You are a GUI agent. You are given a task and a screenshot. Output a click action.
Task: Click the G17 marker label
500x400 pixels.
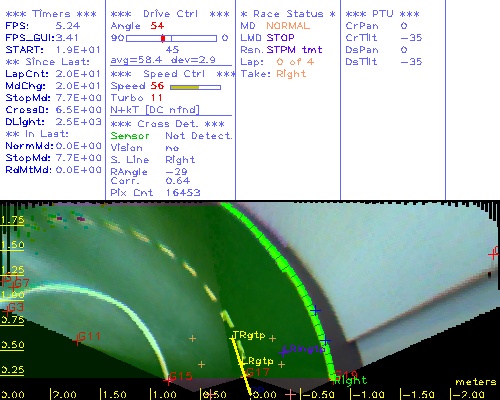[258, 372]
